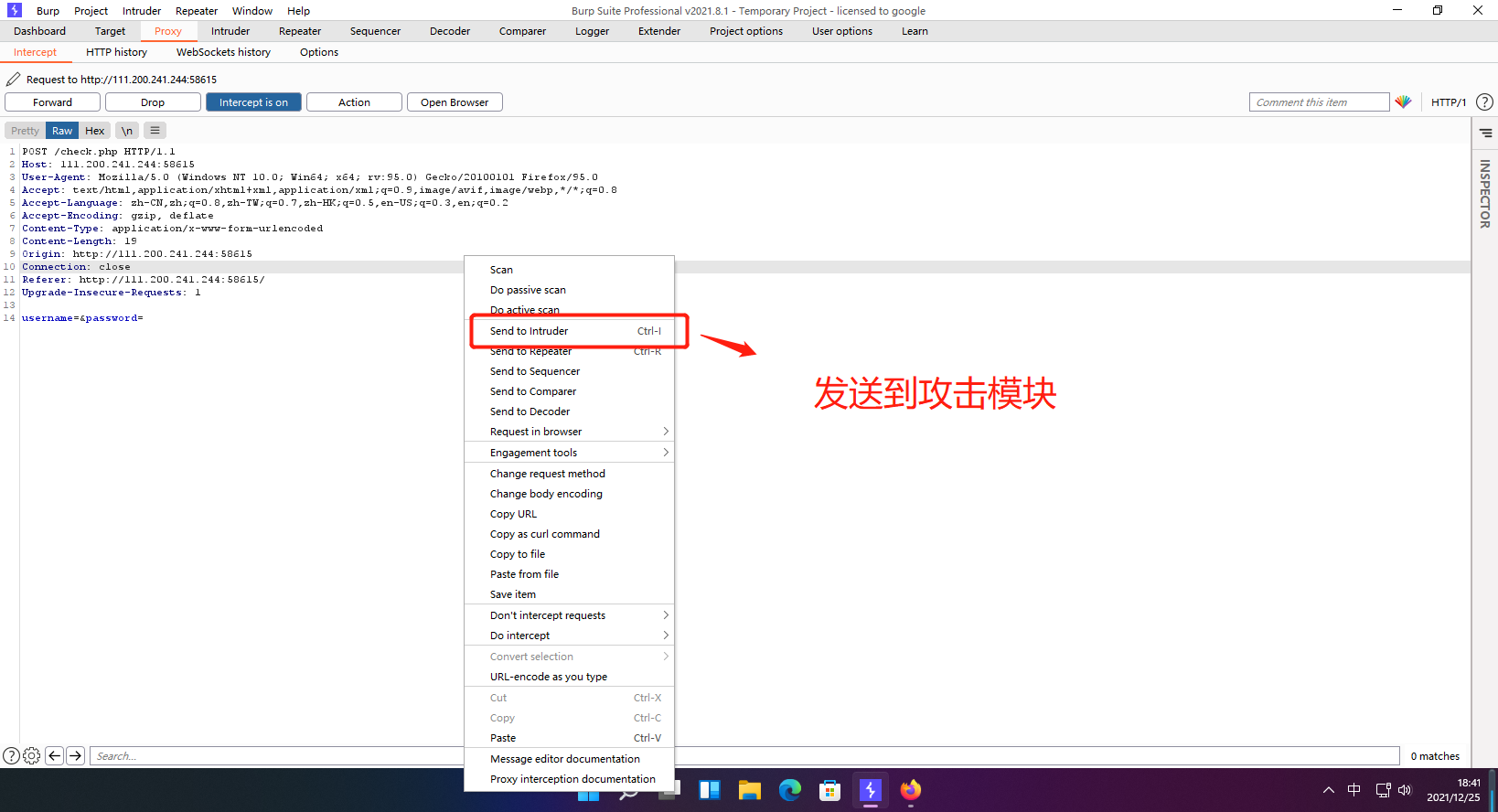This screenshot has height=812, width=1498.
Task: Open the Repeater main tab
Action: click(300, 31)
